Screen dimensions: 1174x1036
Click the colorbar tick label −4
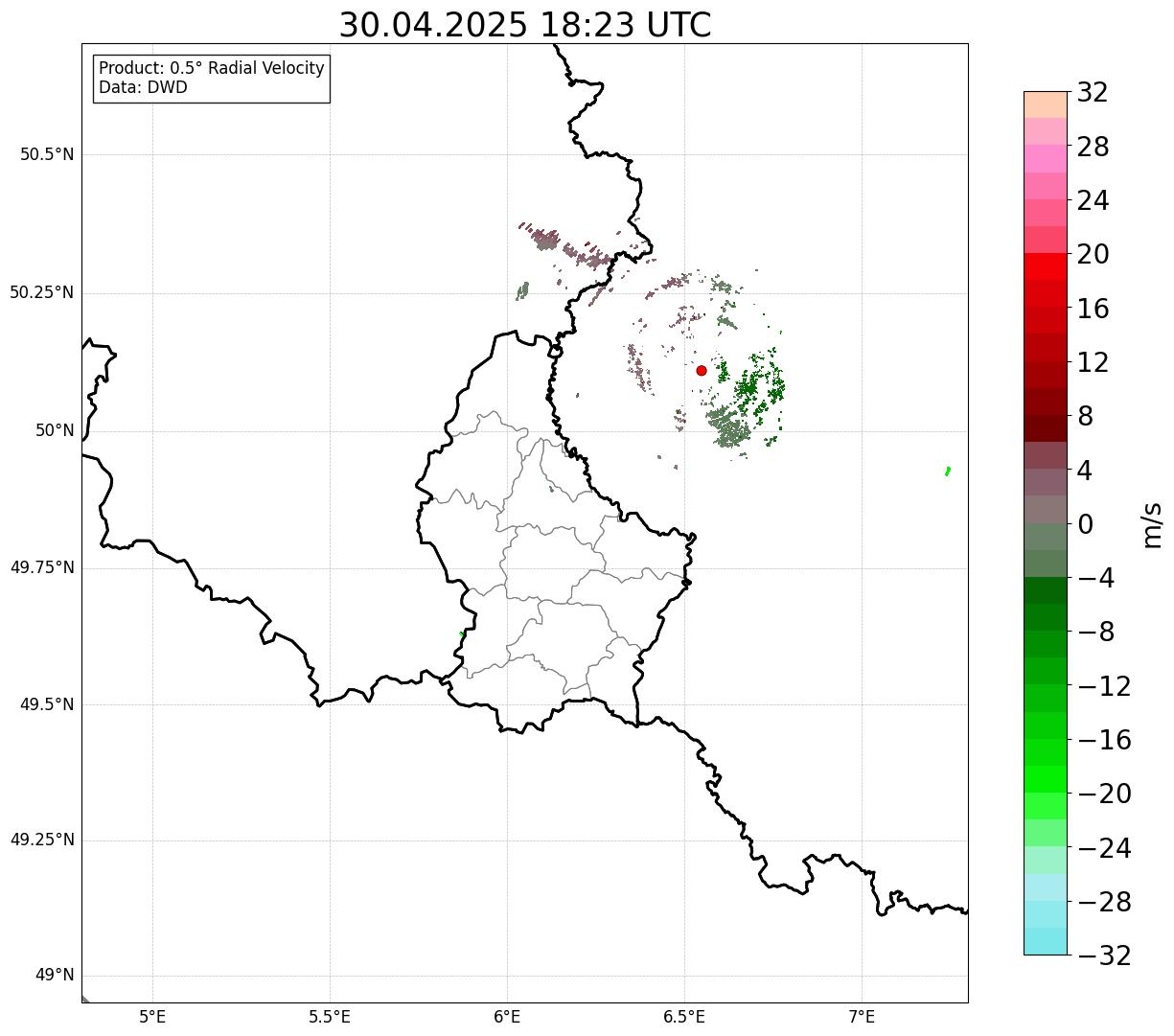click(x=1095, y=579)
